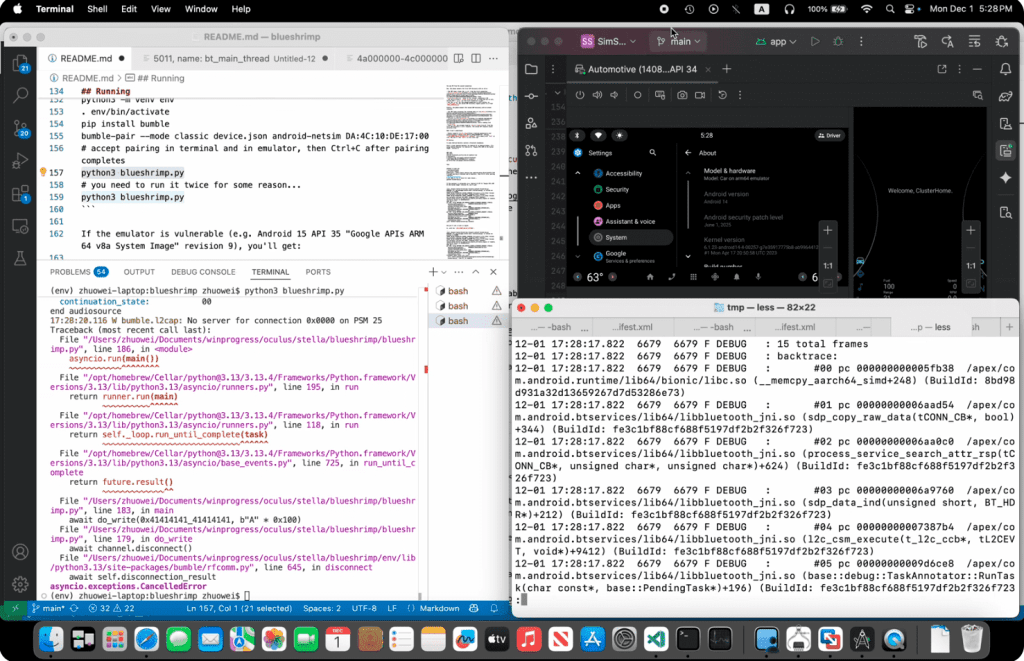The height and width of the screenshot is (661, 1024).
Task: Open the Search view in VS Code
Action: (21, 95)
